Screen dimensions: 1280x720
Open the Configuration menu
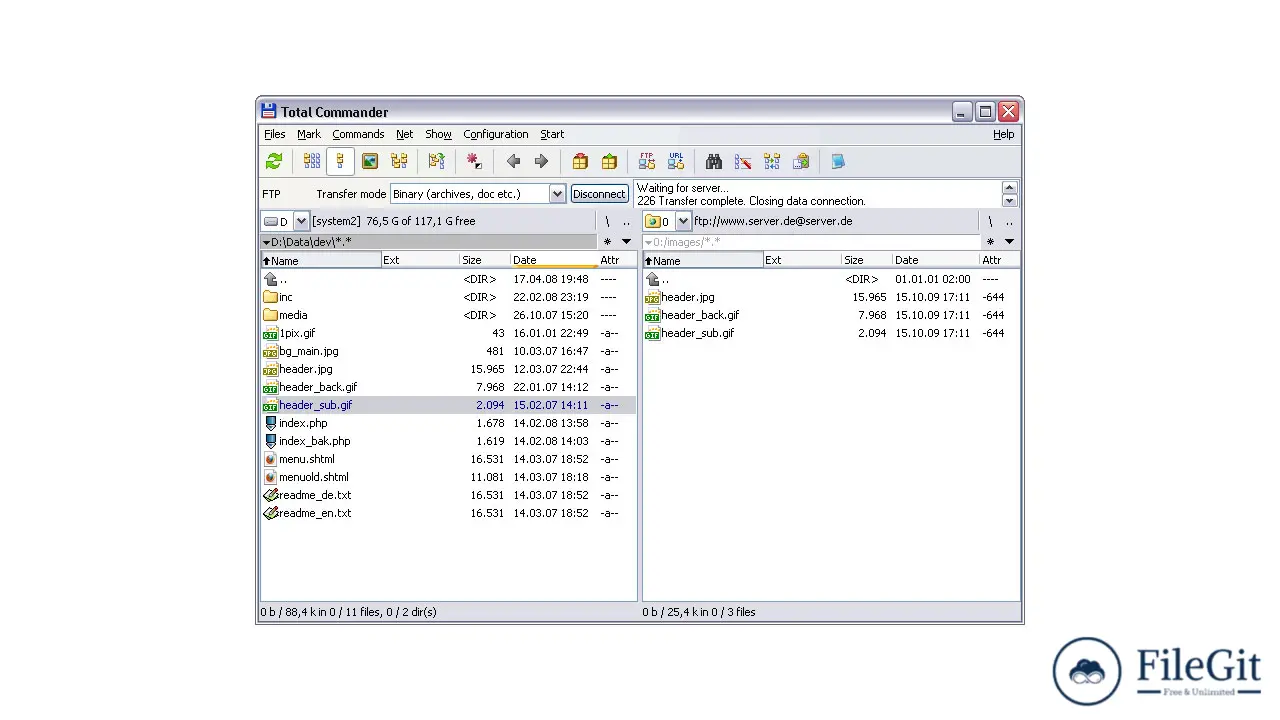point(496,134)
